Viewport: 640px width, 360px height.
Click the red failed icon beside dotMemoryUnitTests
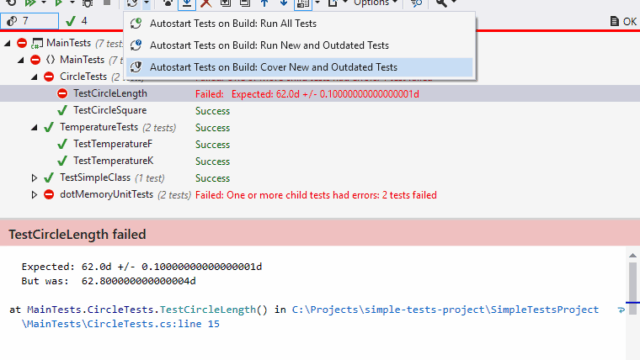[49, 194]
